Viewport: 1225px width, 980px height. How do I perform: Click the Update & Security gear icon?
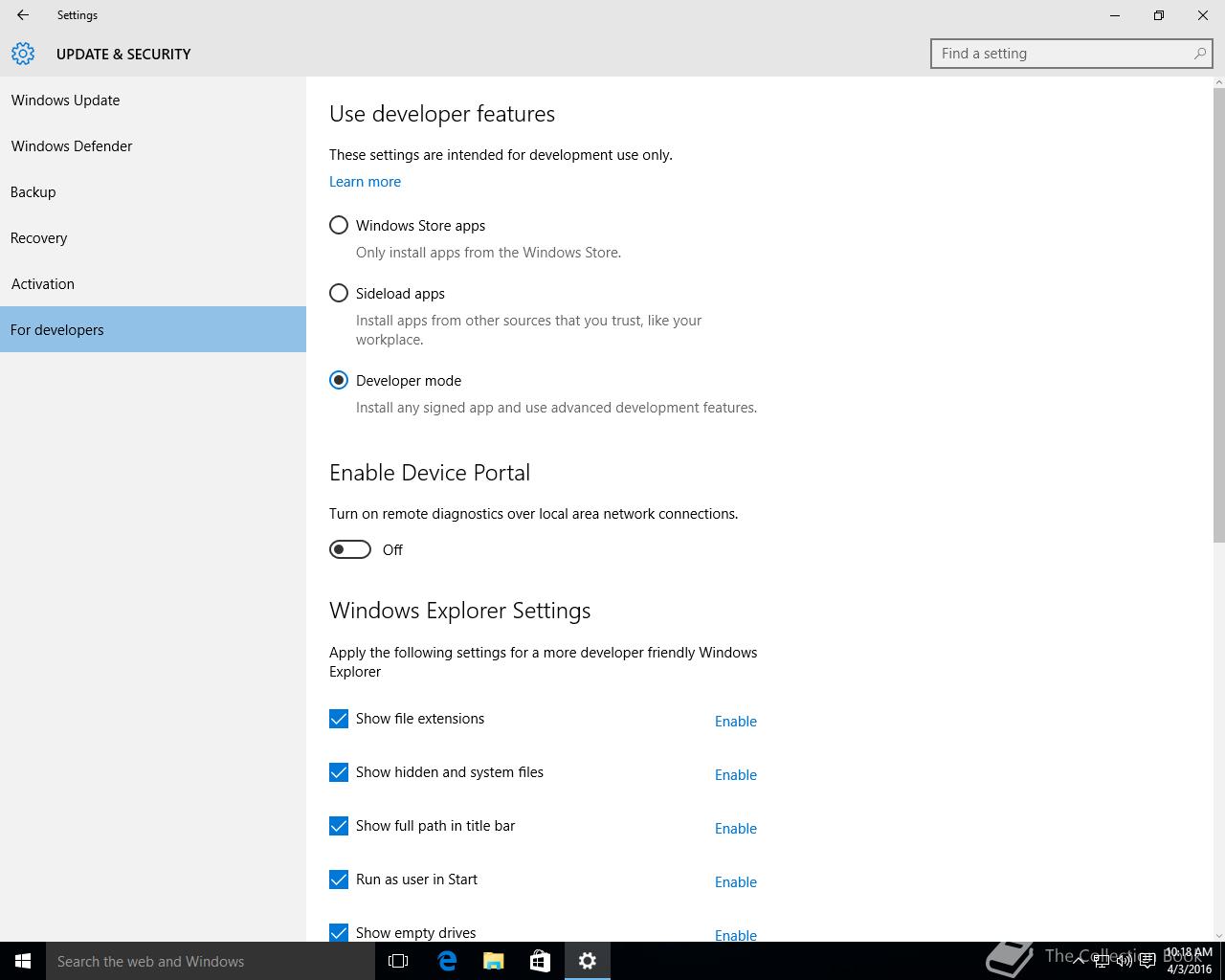(x=23, y=54)
